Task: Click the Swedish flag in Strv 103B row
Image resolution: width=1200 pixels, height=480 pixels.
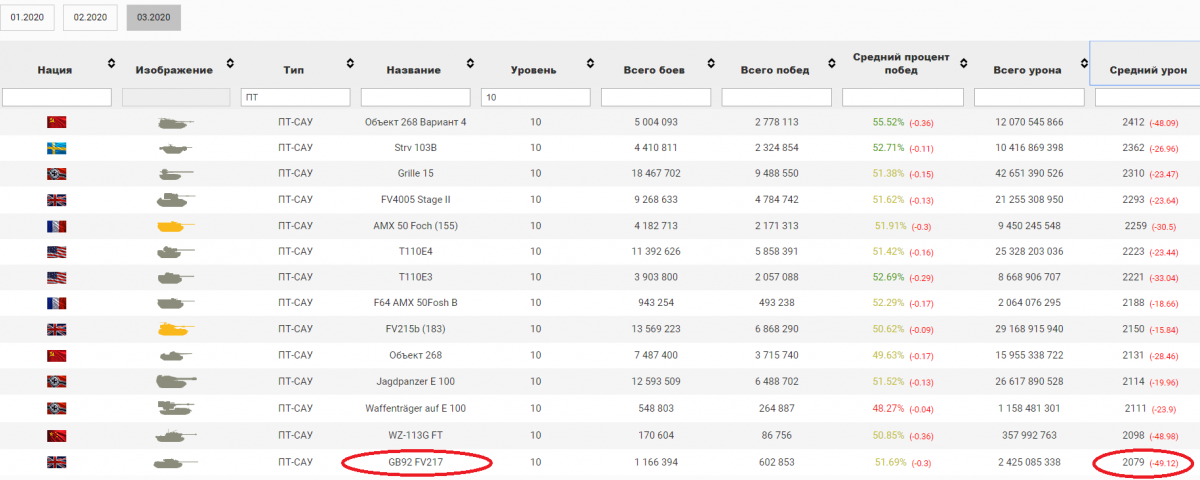Action: (x=55, y=148)
